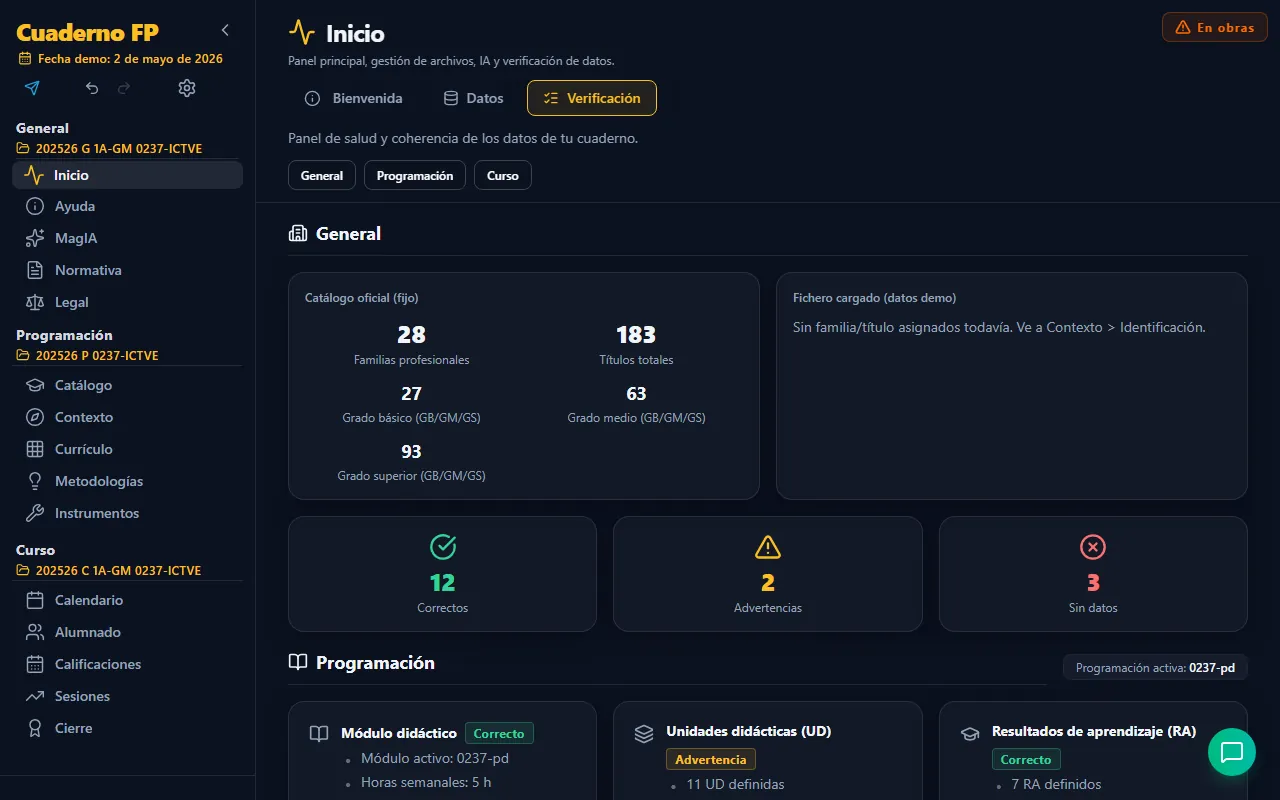Open Sesiones in the sidebar

[127, 696]
